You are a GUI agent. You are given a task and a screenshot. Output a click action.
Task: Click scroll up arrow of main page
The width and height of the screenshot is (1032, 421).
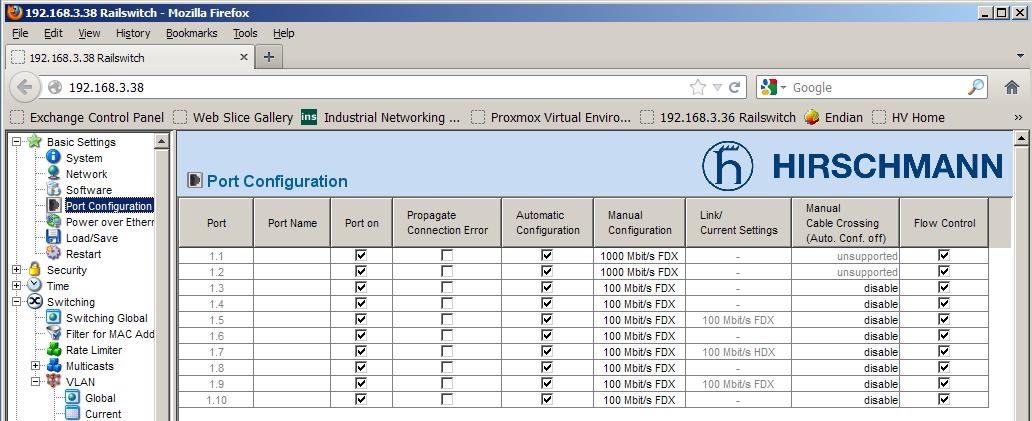click(1021, 139)
